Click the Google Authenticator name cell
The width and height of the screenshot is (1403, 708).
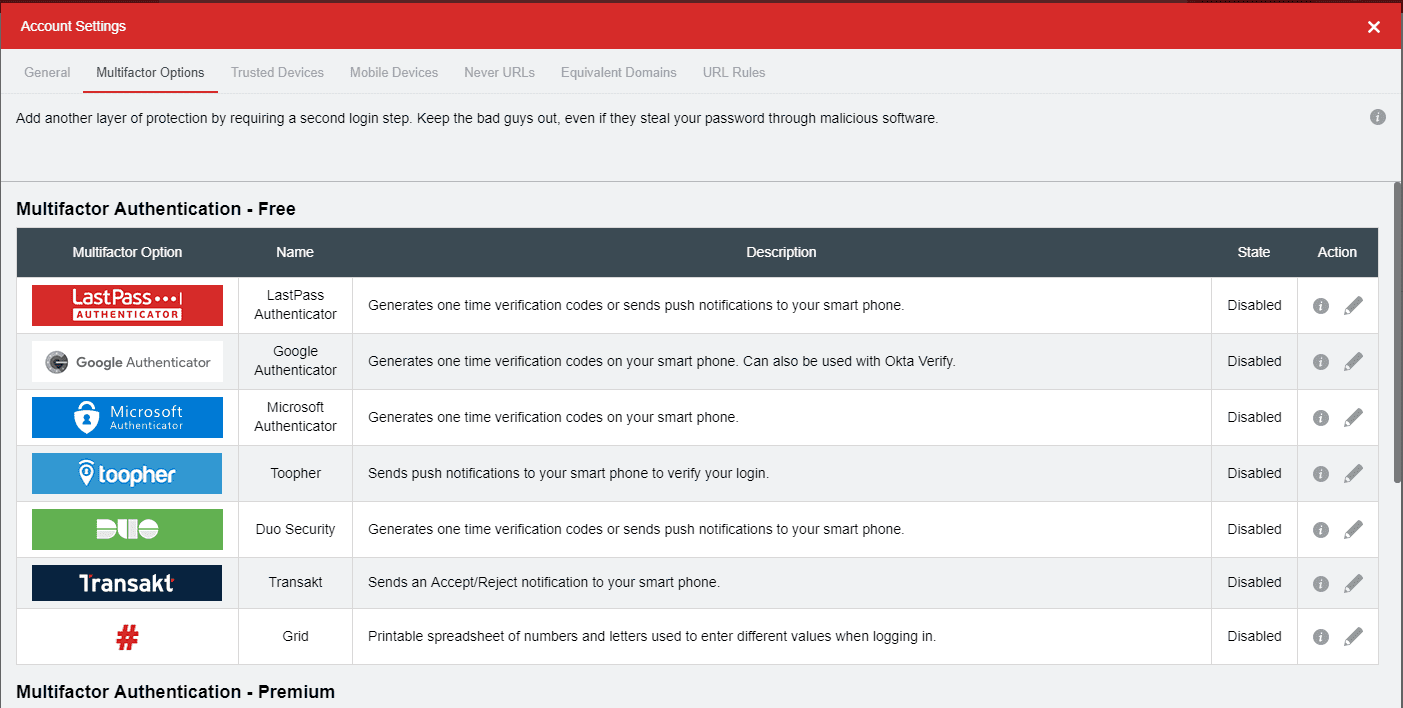pos(295,361)
